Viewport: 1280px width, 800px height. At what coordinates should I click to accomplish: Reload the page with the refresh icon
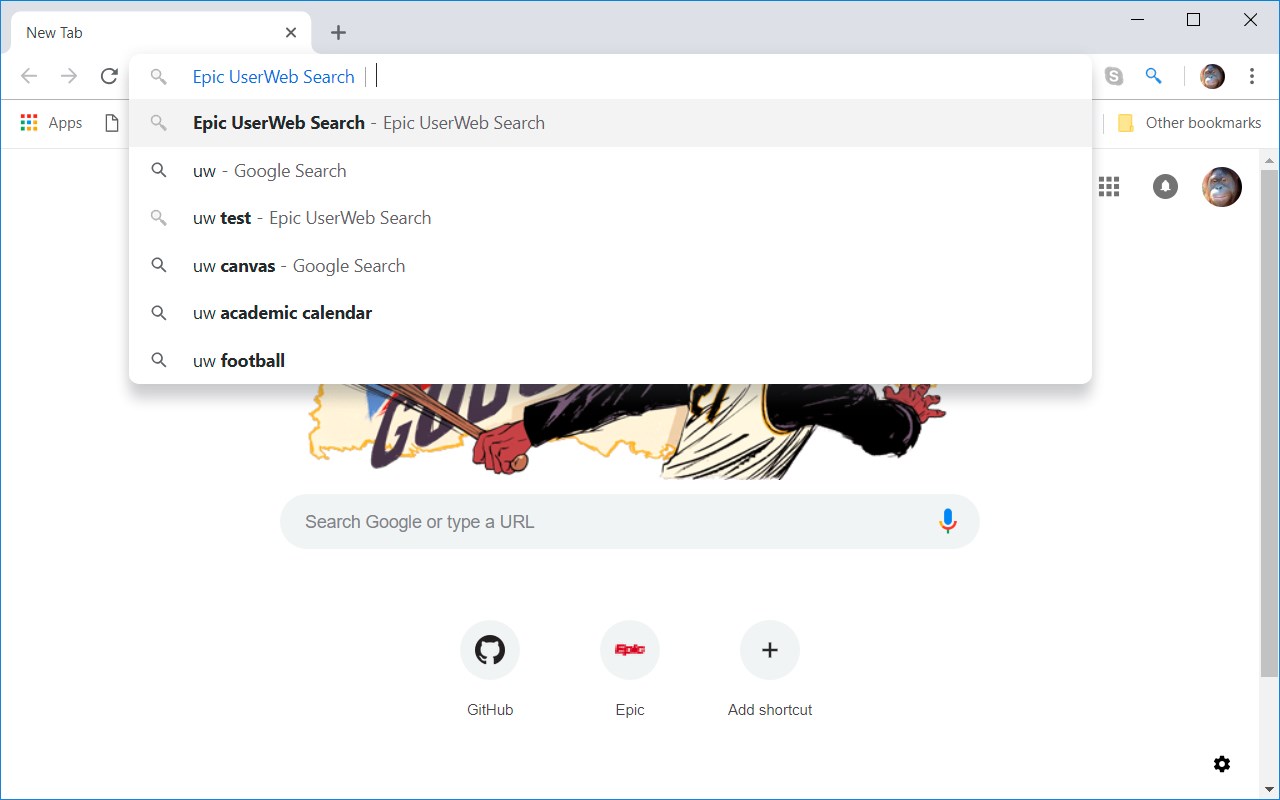pyautogui.click(x=109, y=76)
